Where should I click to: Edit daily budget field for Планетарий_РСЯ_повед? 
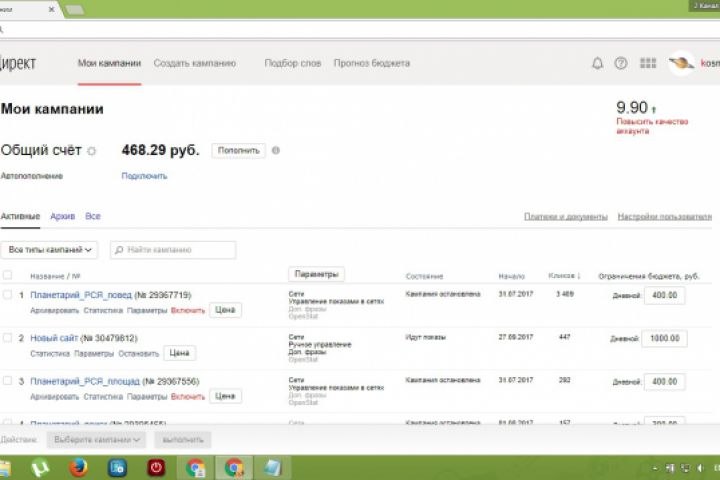(664, 295)
